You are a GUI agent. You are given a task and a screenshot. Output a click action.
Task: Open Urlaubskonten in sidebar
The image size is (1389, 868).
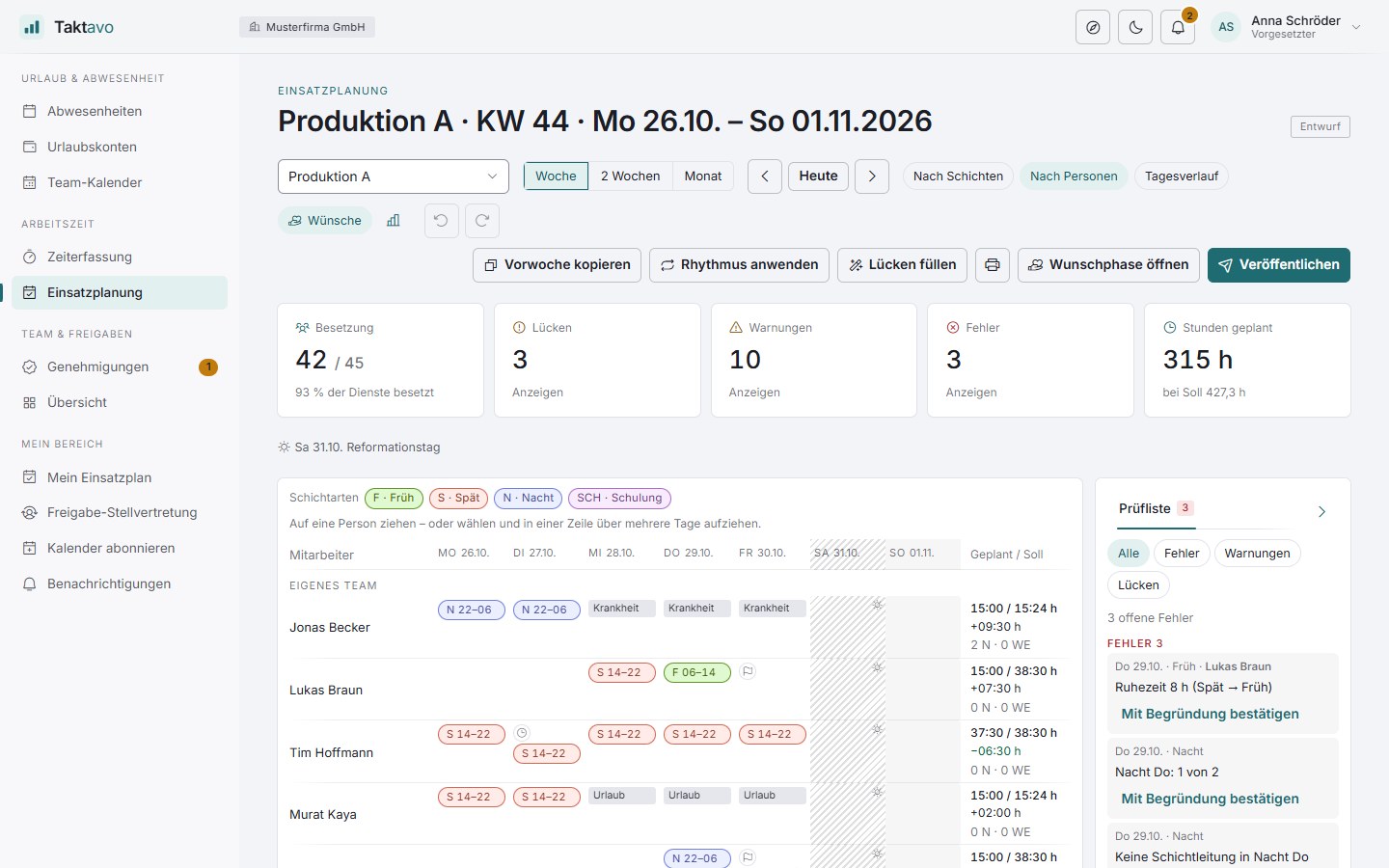pos(120,148)
